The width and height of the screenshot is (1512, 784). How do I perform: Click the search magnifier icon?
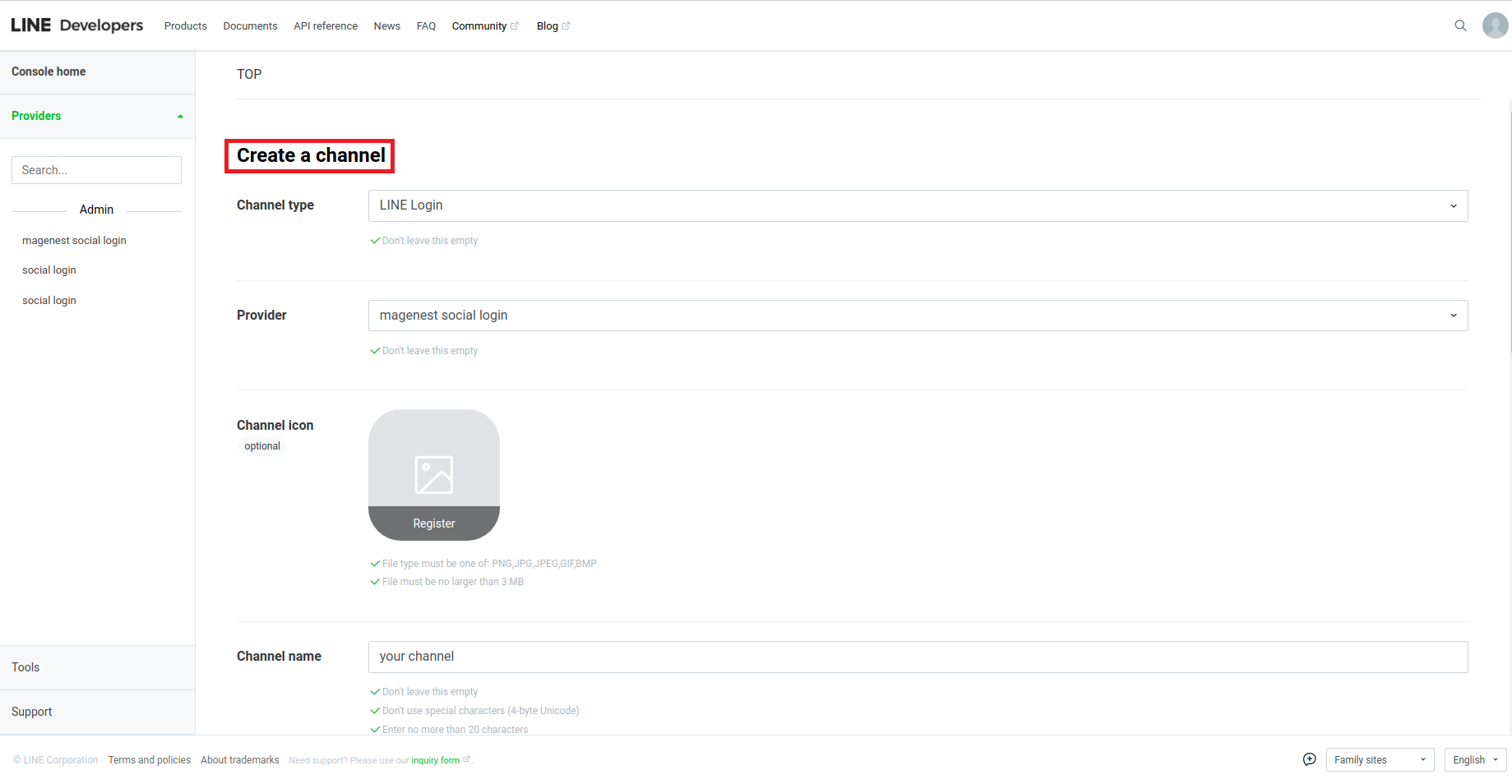1460,25
